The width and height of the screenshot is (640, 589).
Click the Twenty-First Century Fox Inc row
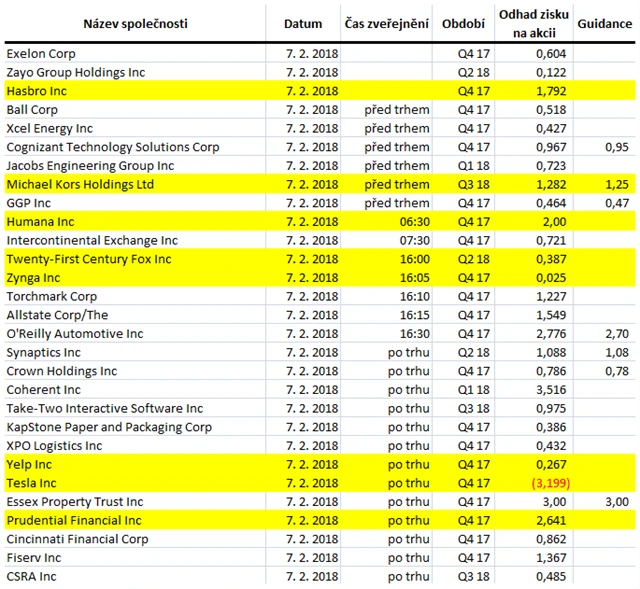tap(90, 259)
